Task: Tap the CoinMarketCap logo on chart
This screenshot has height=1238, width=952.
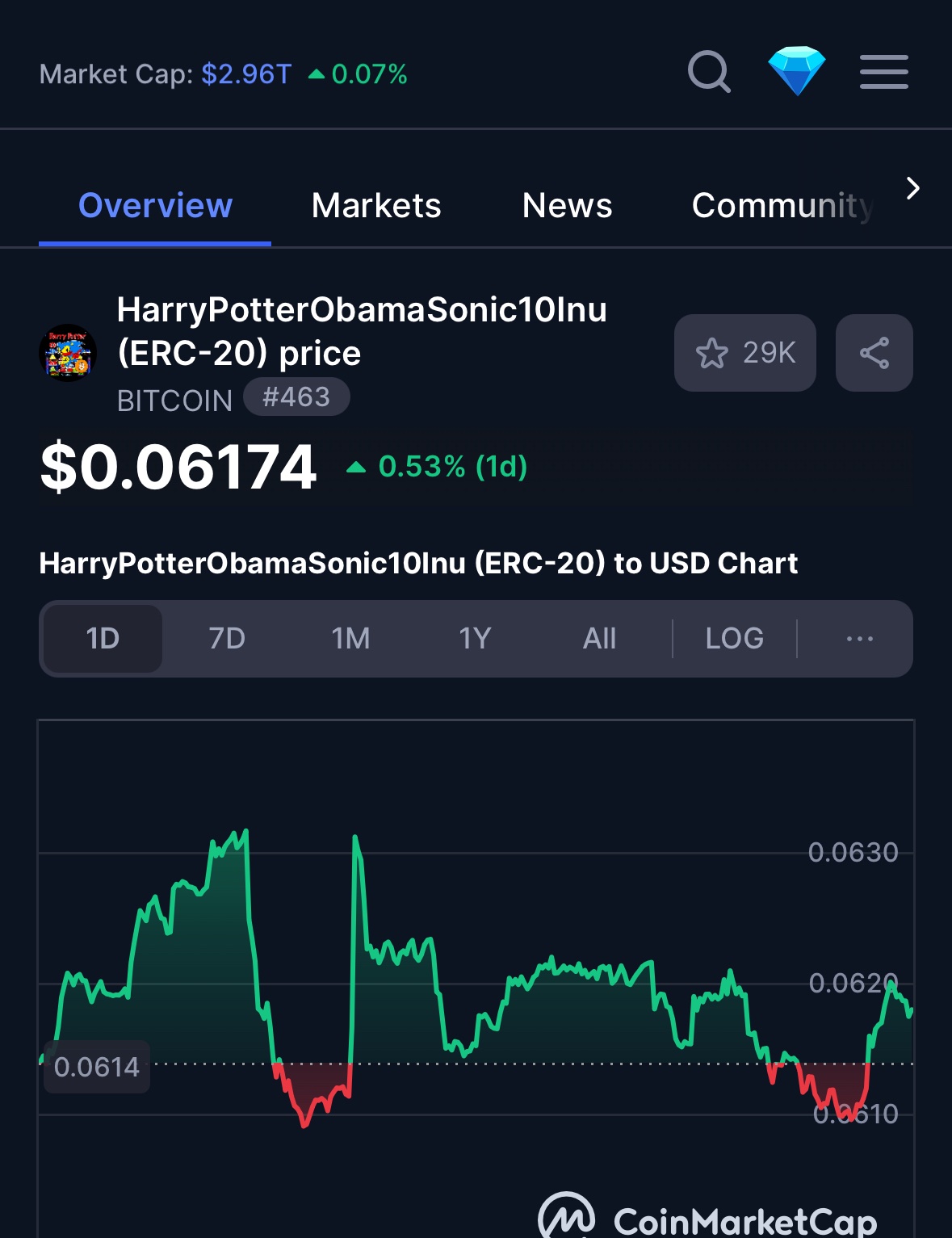Action: point(708,1218)
